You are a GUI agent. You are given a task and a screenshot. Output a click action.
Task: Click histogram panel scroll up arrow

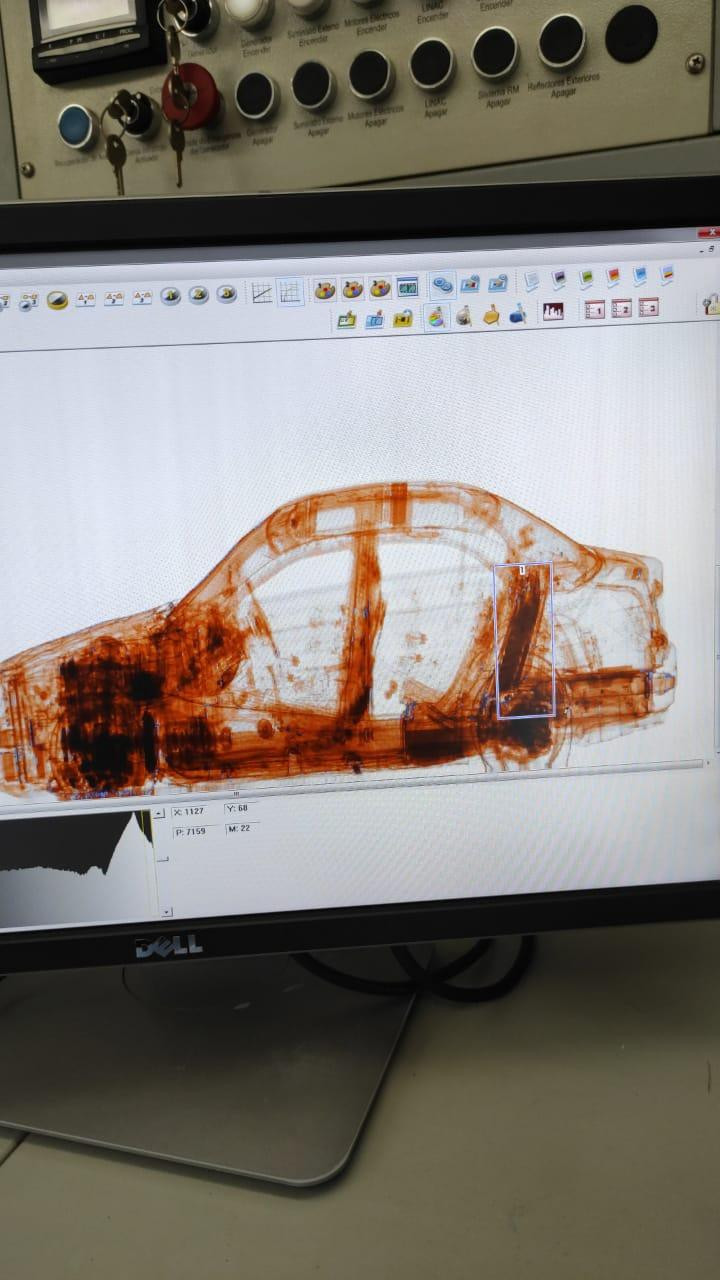click(158, 813)
